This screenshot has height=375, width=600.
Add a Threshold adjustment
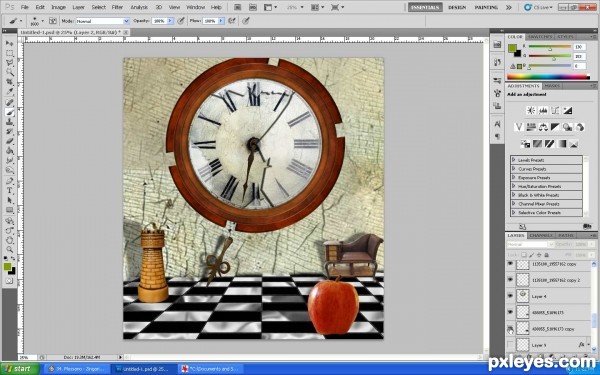[549, 144]
